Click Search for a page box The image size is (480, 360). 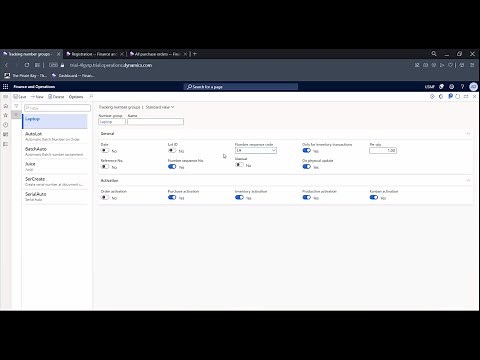[241, 87]
